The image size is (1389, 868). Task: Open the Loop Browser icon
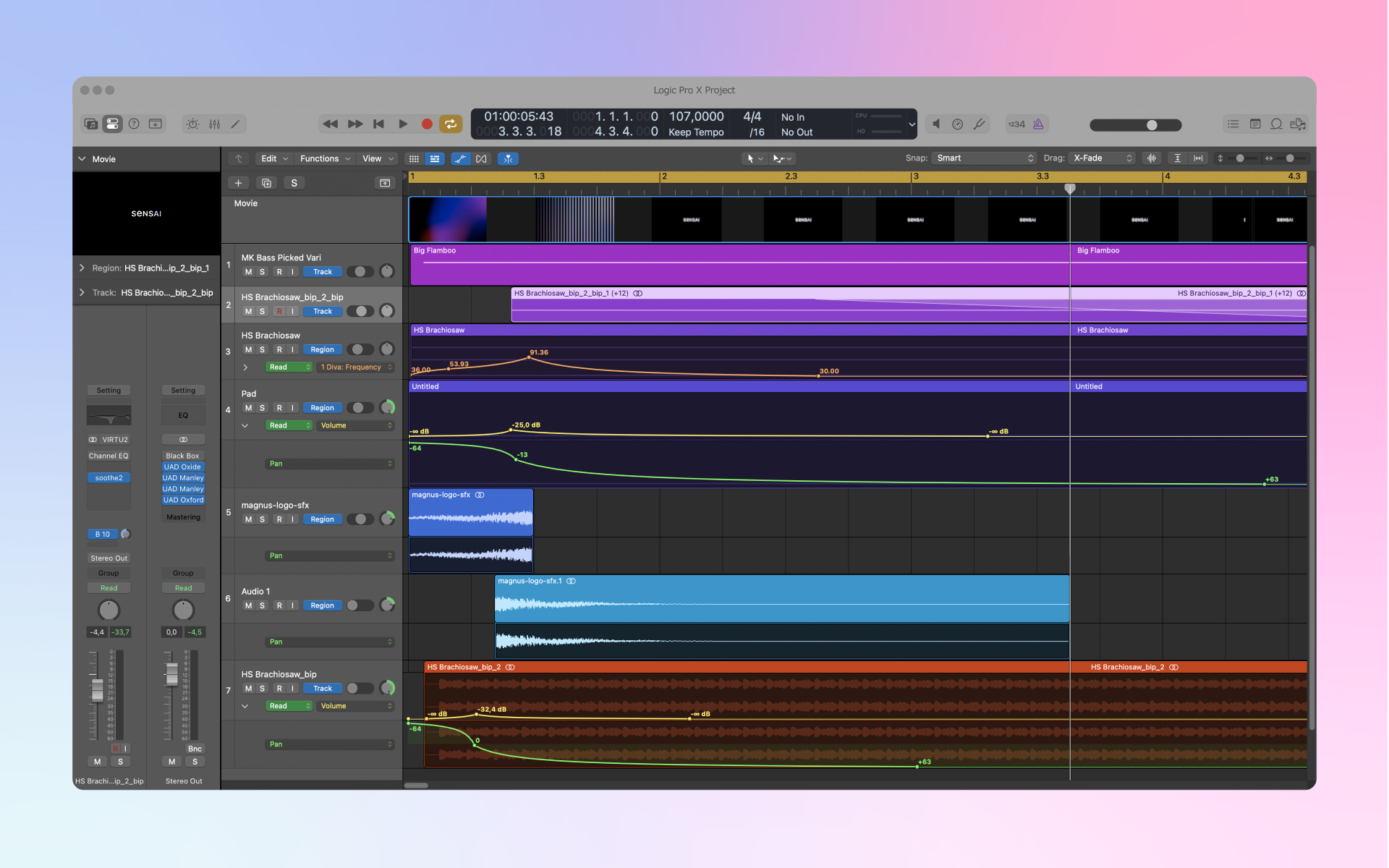click(x=1277, y=124)
